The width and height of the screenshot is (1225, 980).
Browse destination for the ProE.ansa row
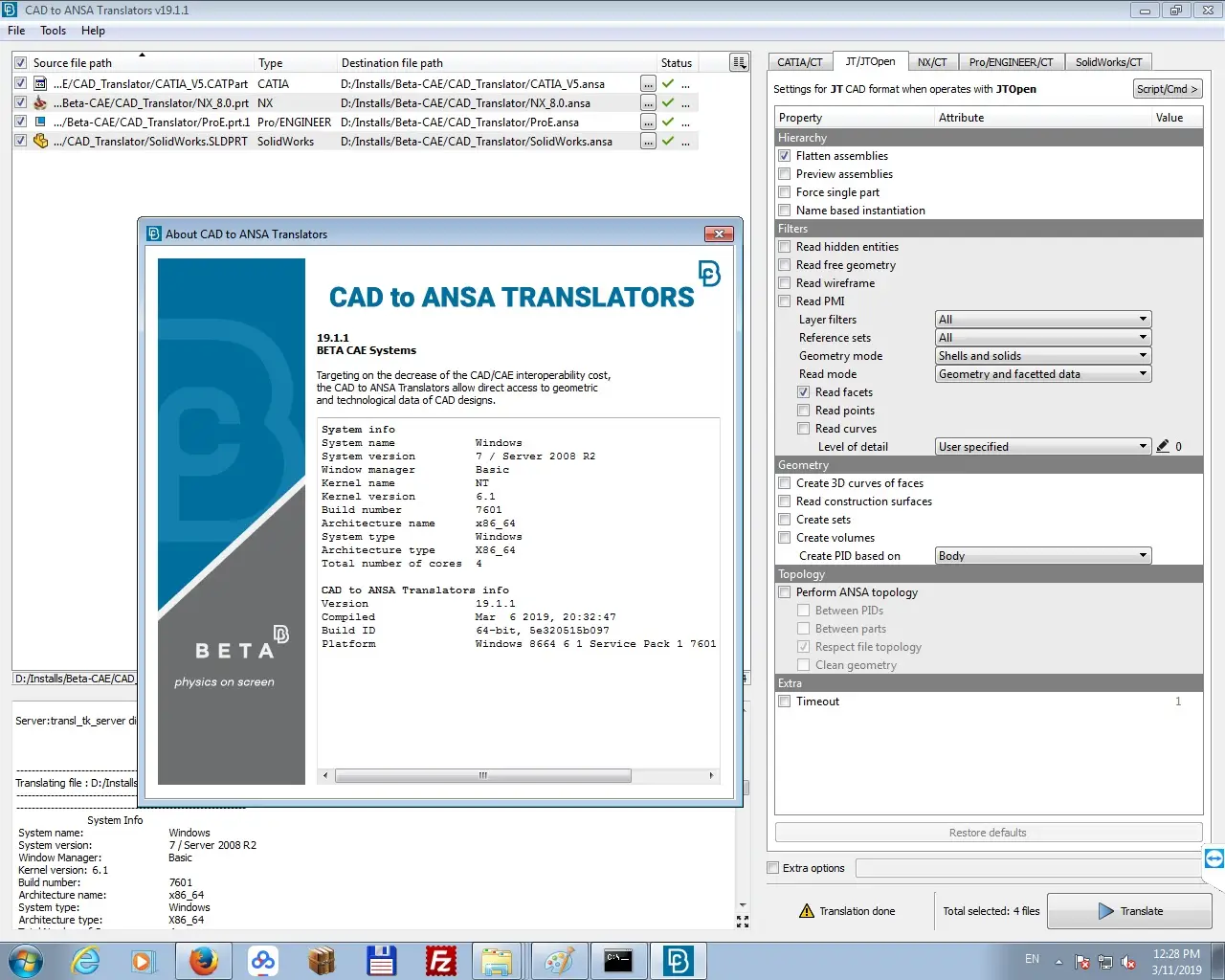(x=648, y=122)
